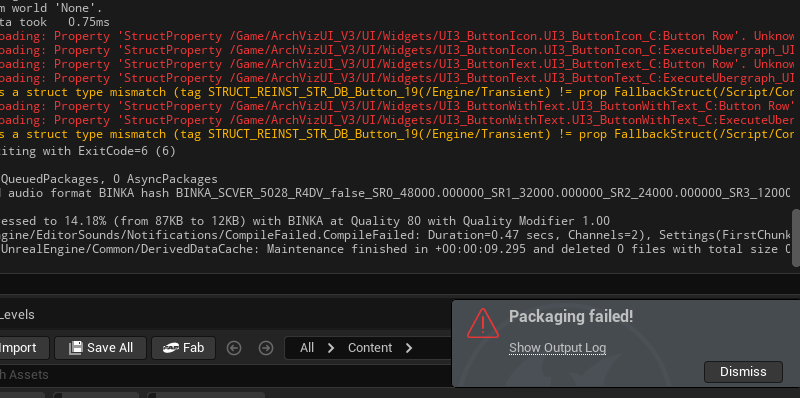Click the output log vertical scrollbar
Viewport: 800px width, 398px height.
point(795,238)
